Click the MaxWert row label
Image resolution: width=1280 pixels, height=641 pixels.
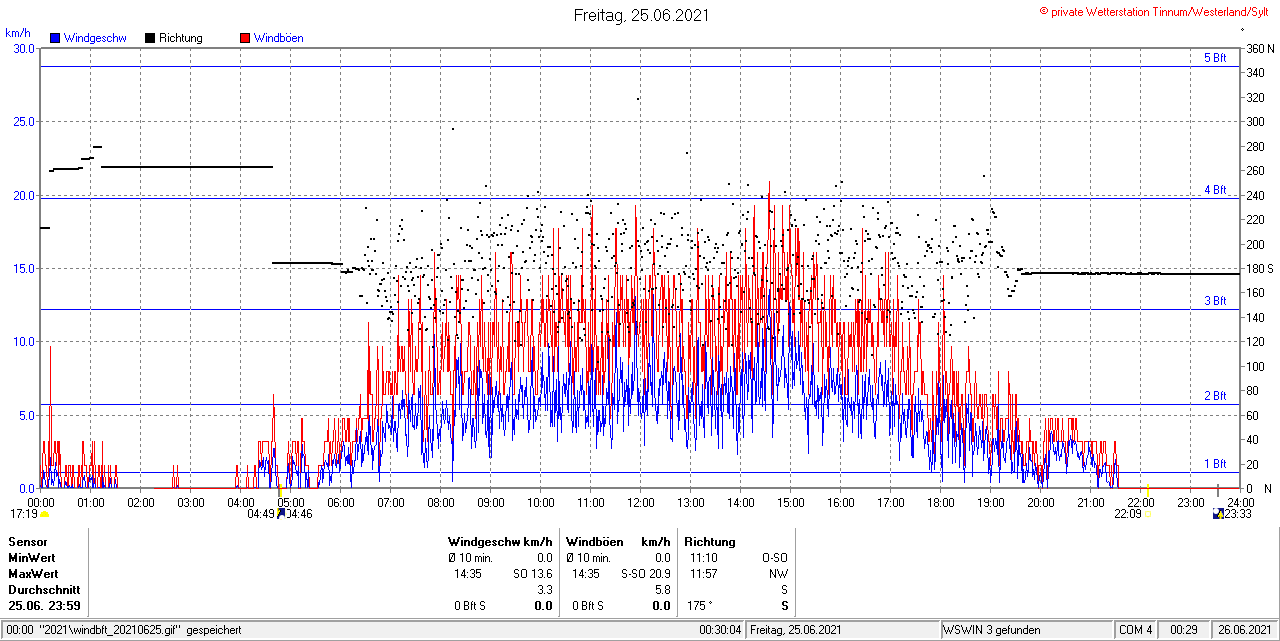click(33, 574)
